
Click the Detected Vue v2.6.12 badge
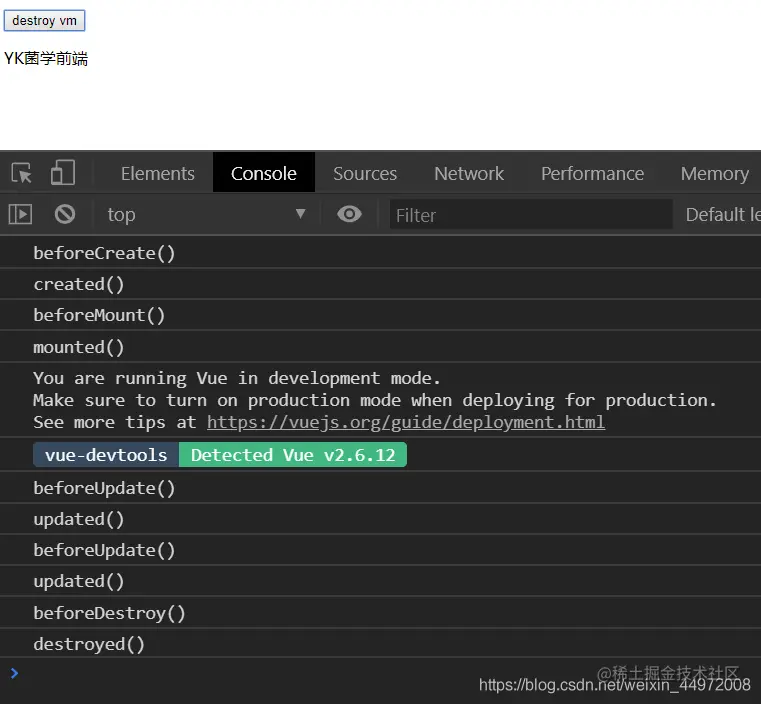[293, 455]
